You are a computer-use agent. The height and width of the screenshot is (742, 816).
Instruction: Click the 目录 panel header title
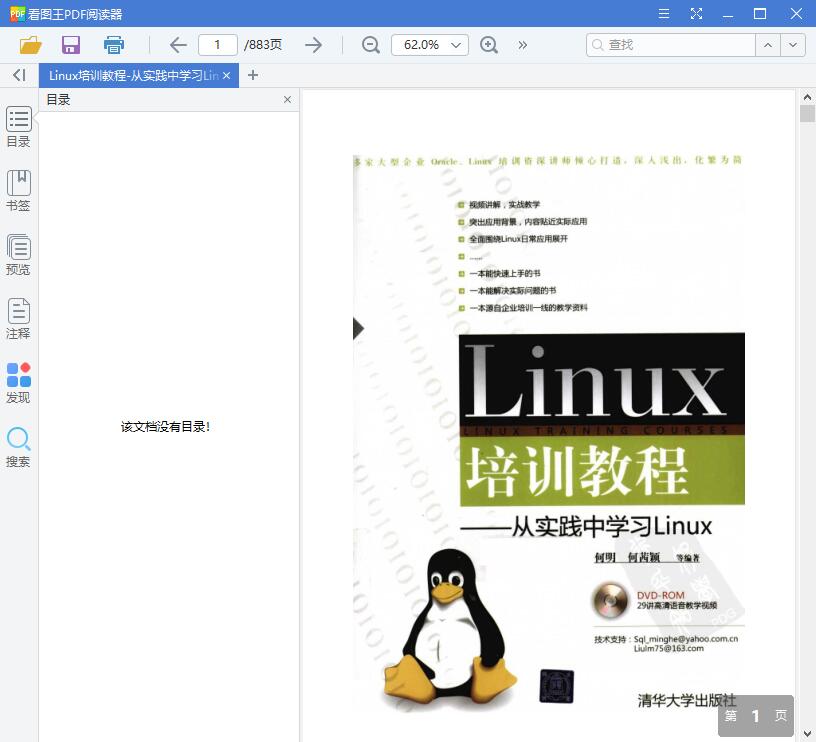click(58, 99)
